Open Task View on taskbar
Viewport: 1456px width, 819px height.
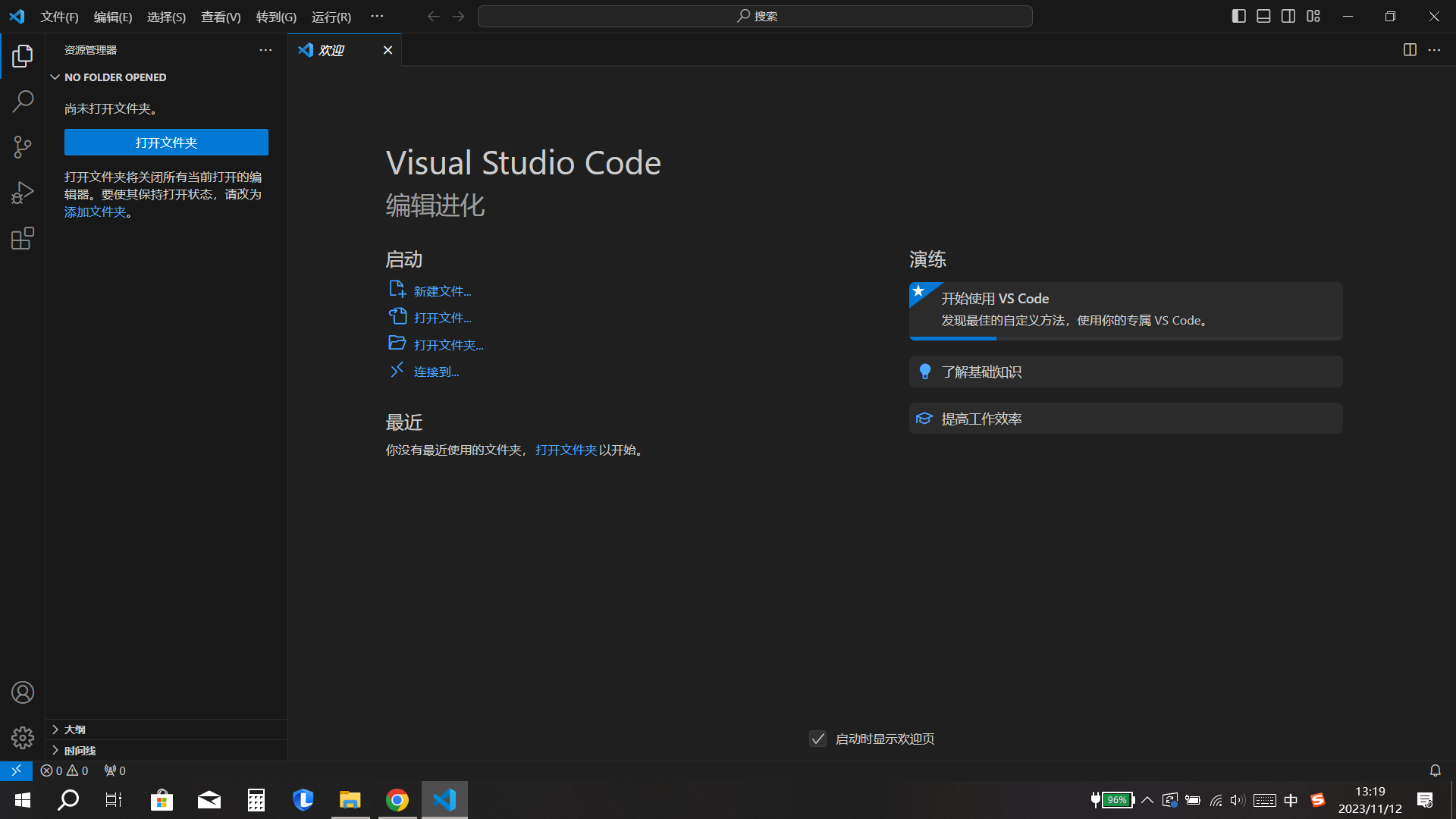click(x=114, y=800)
